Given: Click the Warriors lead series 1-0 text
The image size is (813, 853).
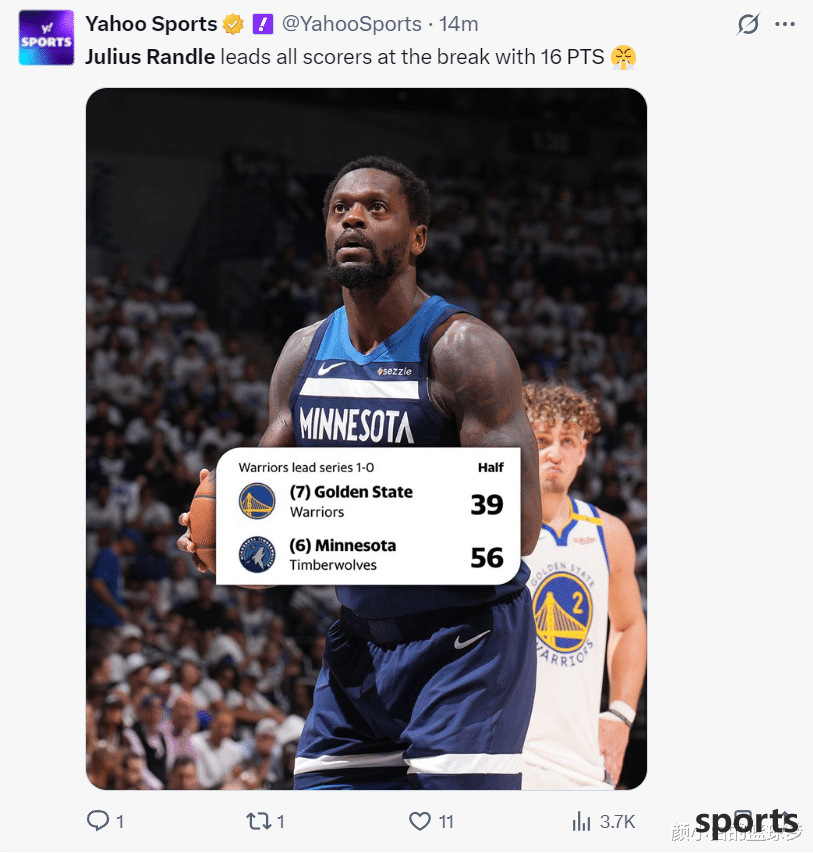Looking at the screenshot, I should [x=306, y=467].
